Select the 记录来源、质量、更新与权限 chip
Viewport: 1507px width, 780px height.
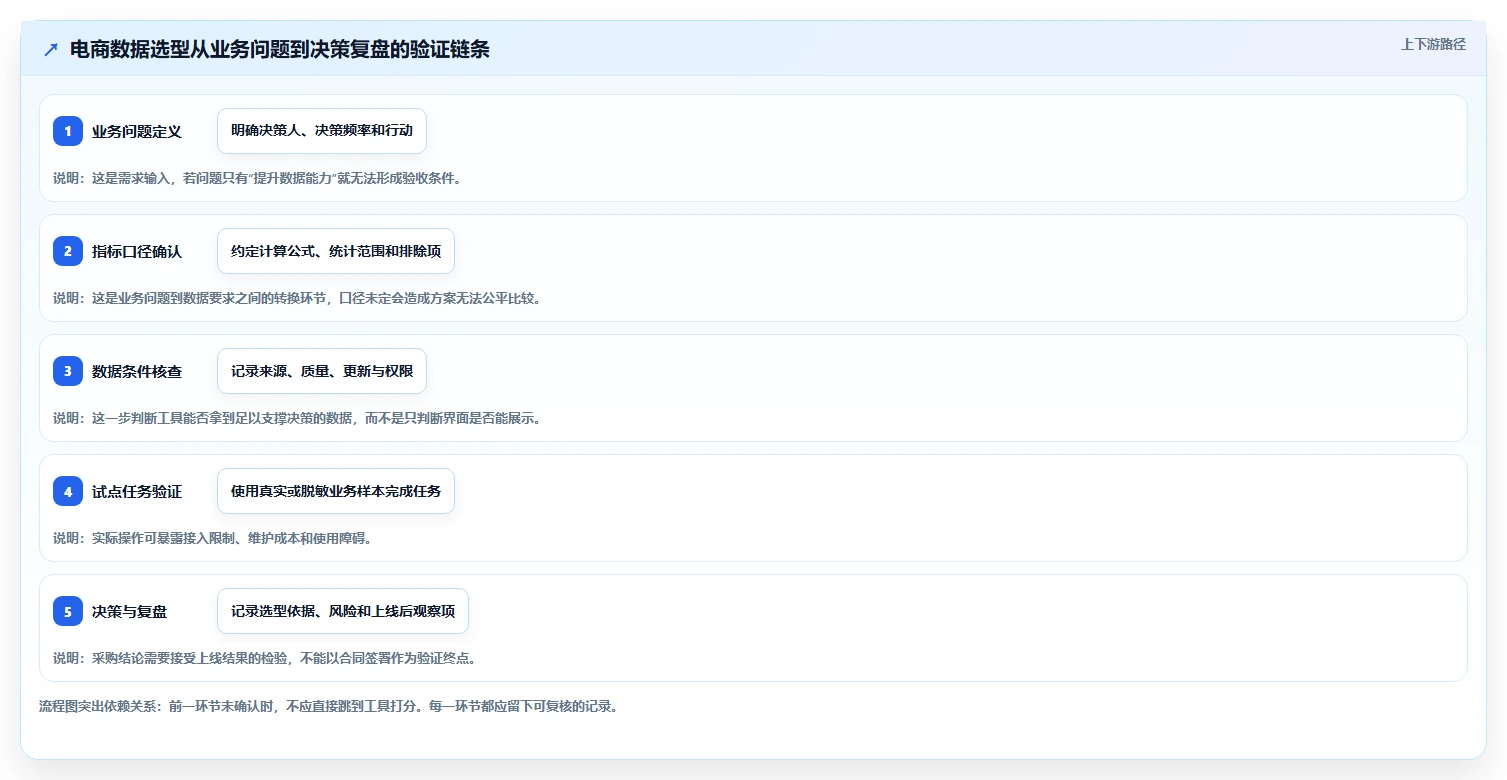click(322, 371)
